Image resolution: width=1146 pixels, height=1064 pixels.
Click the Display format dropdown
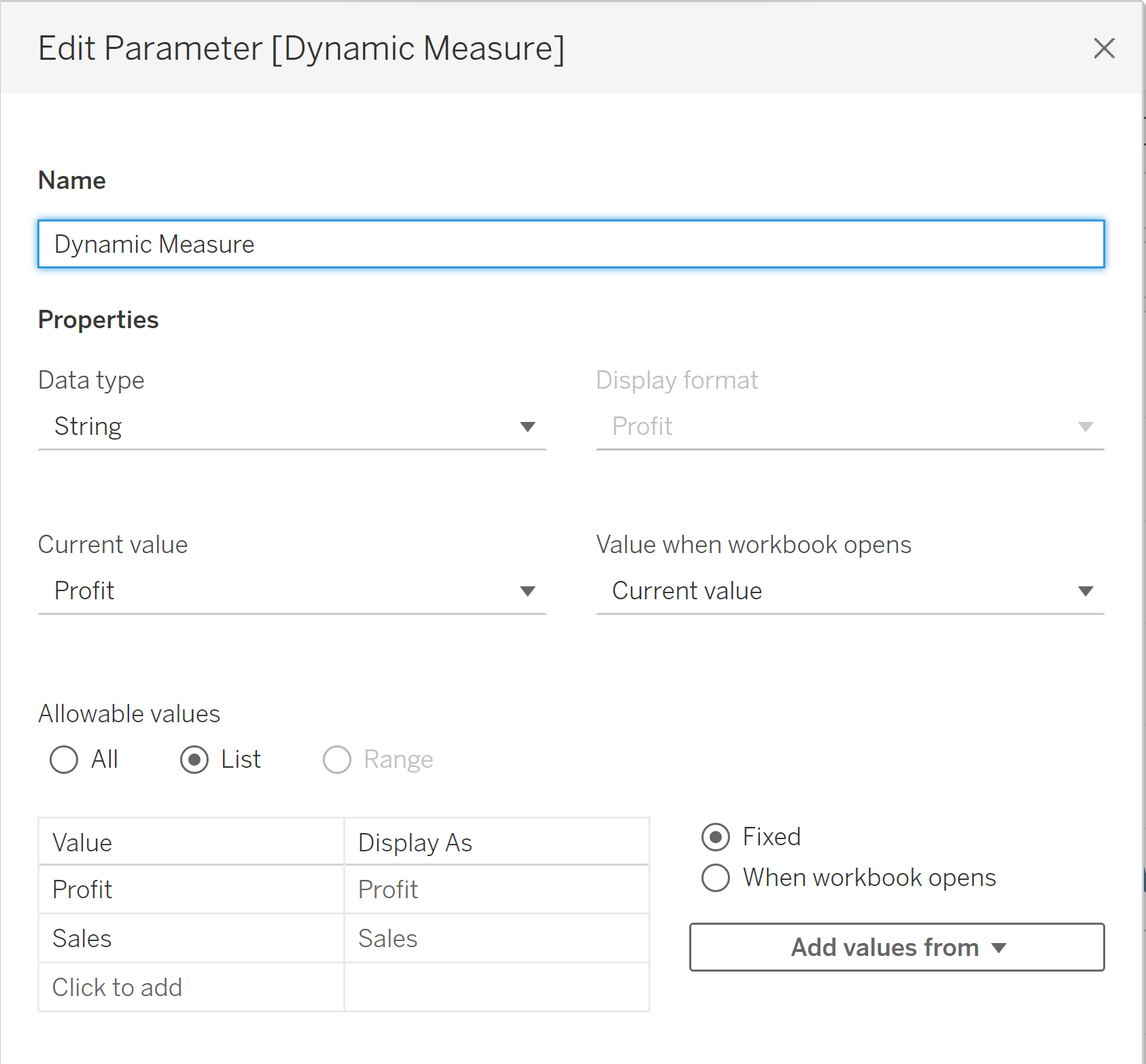[x=850, y=427]
